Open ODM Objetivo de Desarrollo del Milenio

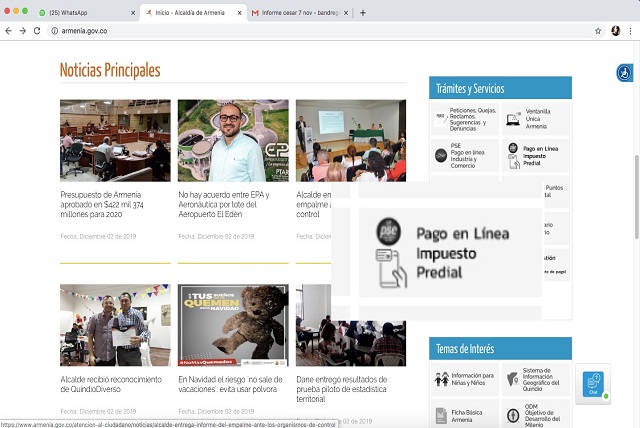click(x=536, y=415)
